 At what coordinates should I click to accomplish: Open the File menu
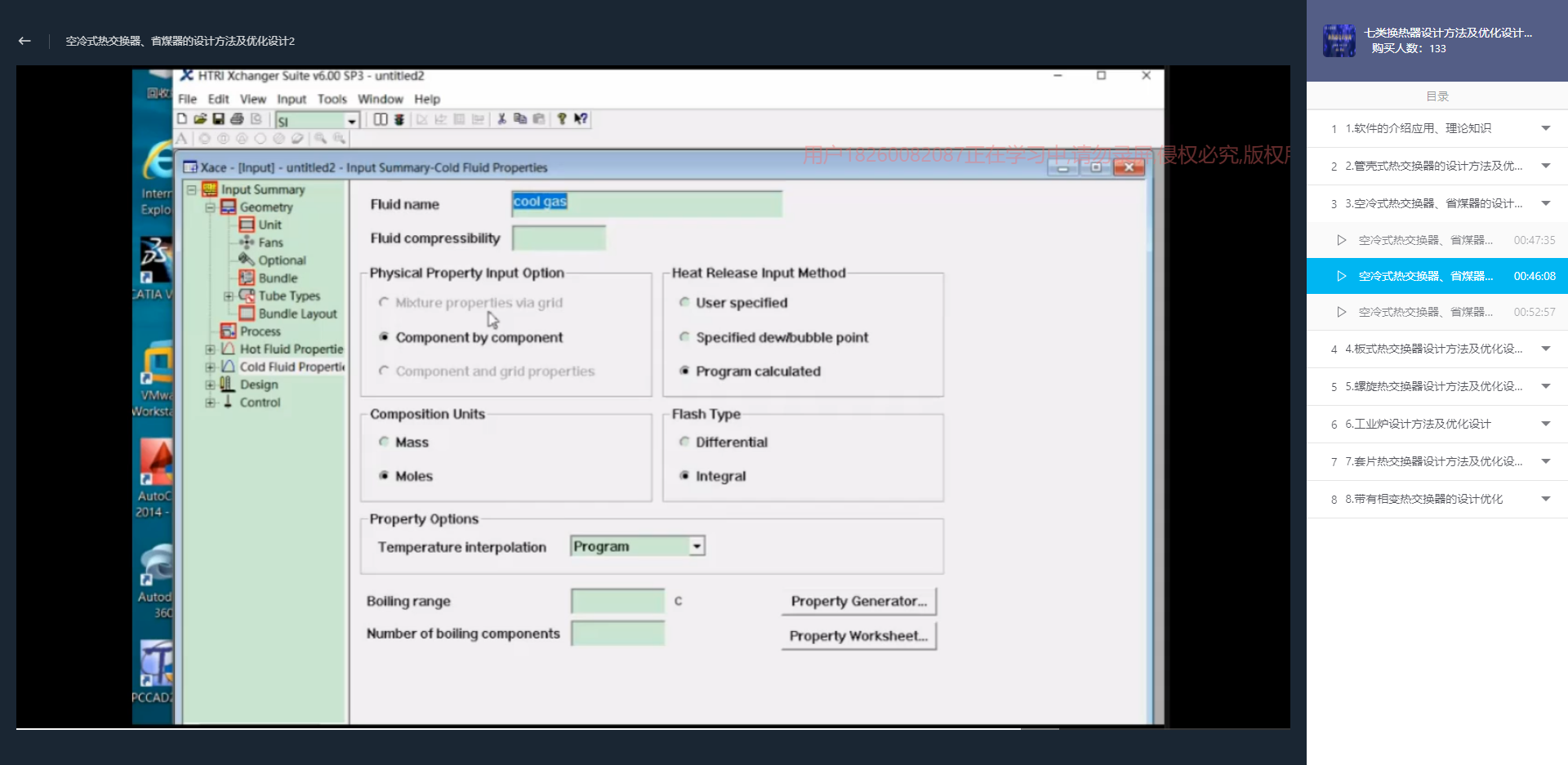187,99
